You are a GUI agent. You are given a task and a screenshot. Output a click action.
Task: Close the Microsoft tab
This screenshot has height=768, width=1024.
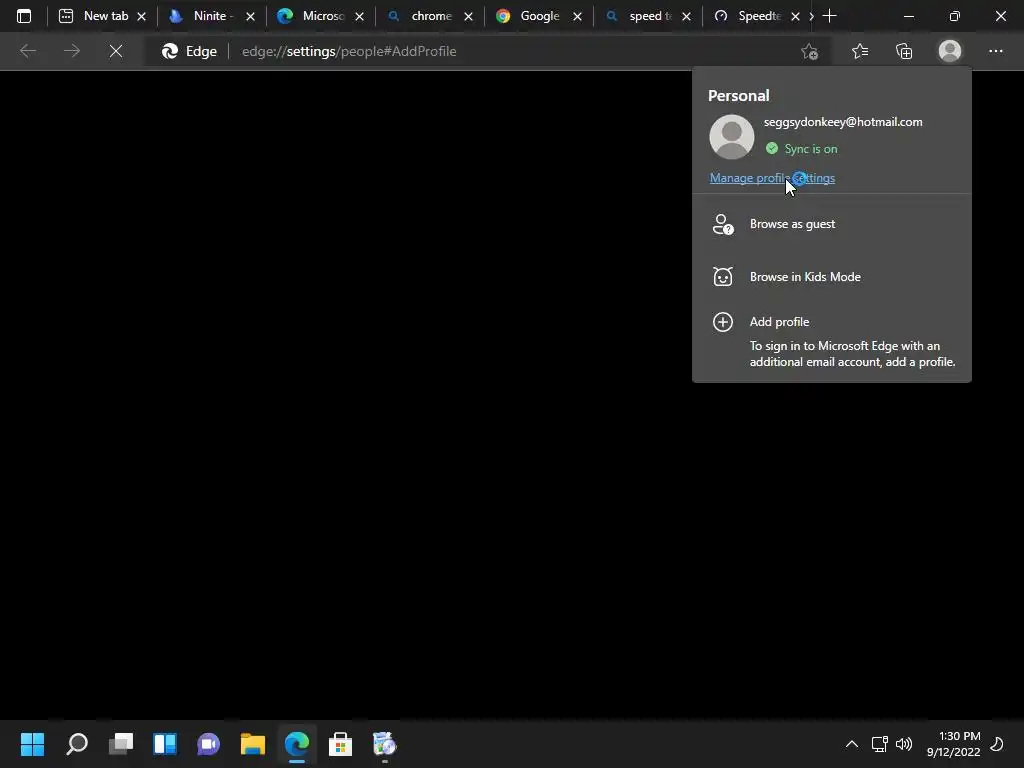[x=360, y=16]
